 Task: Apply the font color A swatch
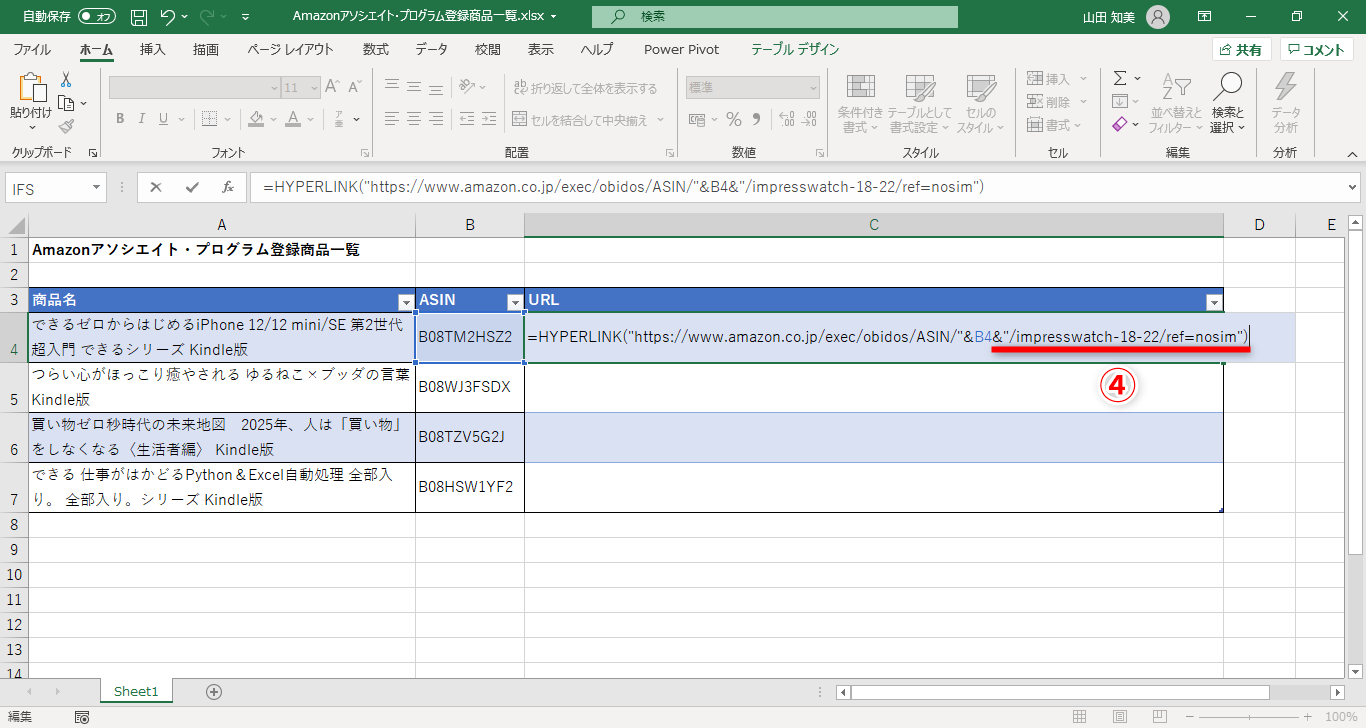coord(293,119)
